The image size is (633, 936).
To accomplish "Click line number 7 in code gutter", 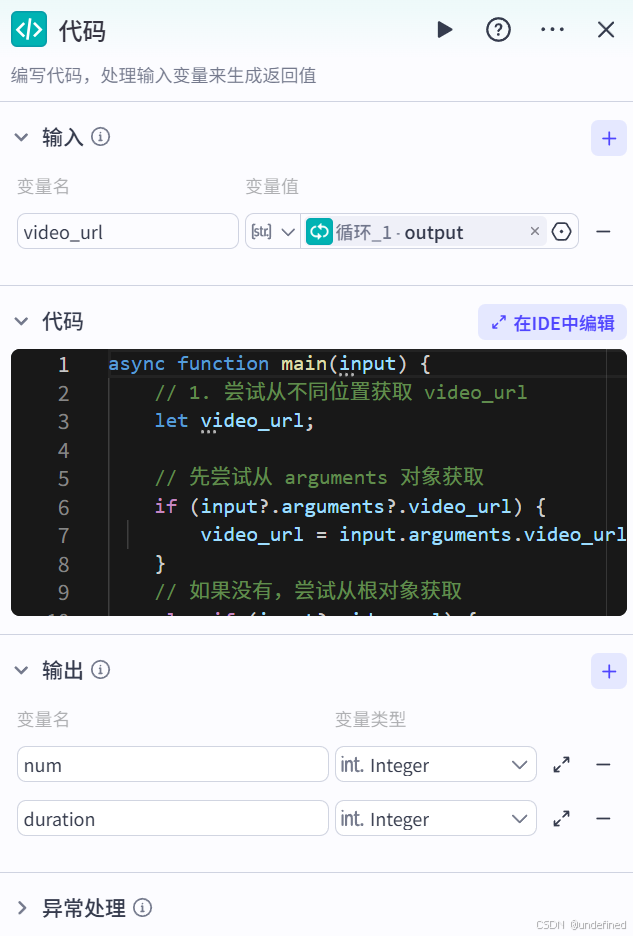I will 63,535.
